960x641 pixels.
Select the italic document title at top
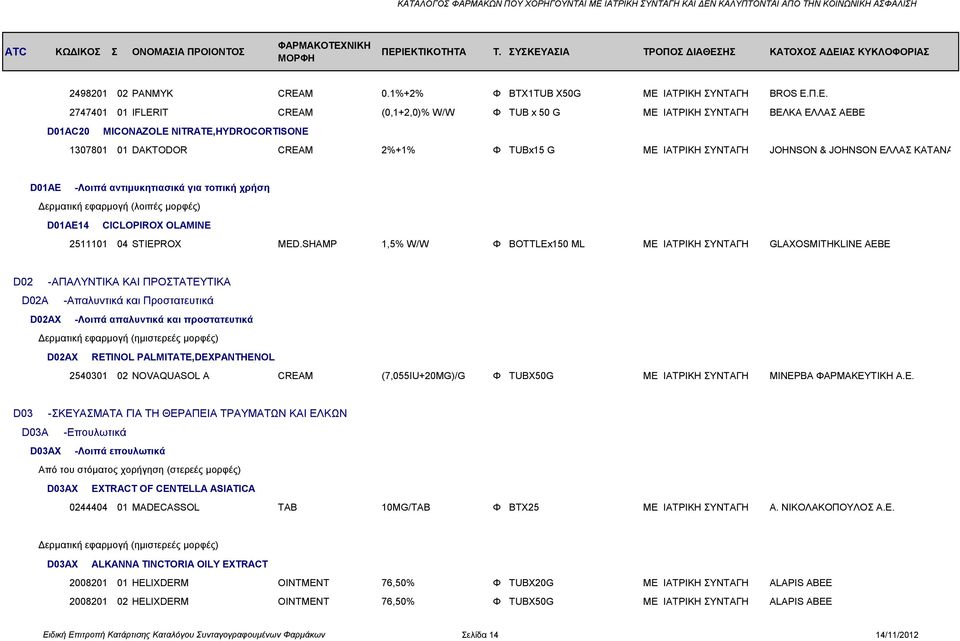point(657,4)
